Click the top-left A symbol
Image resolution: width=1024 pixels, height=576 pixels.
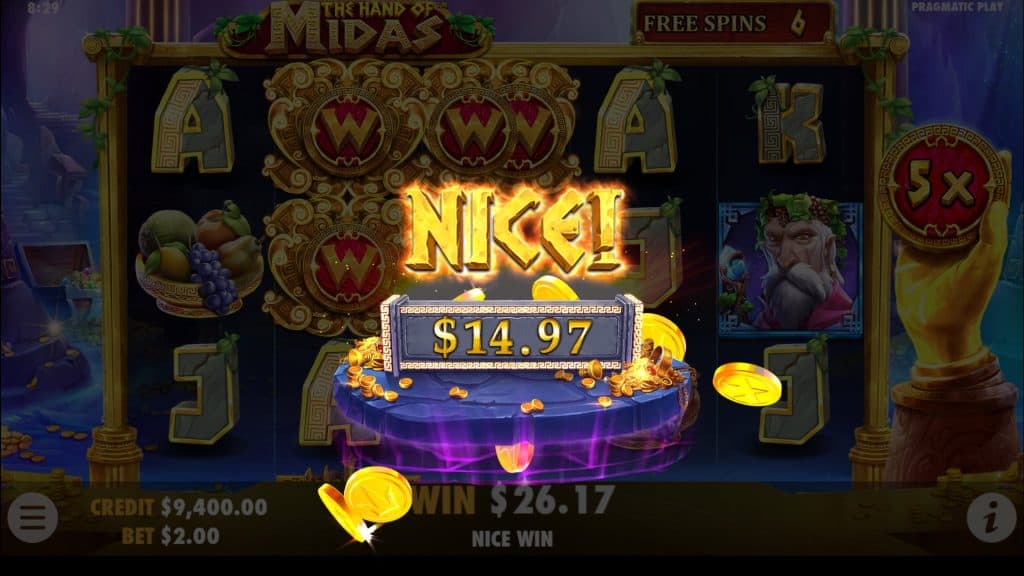[x=193, y=120]
